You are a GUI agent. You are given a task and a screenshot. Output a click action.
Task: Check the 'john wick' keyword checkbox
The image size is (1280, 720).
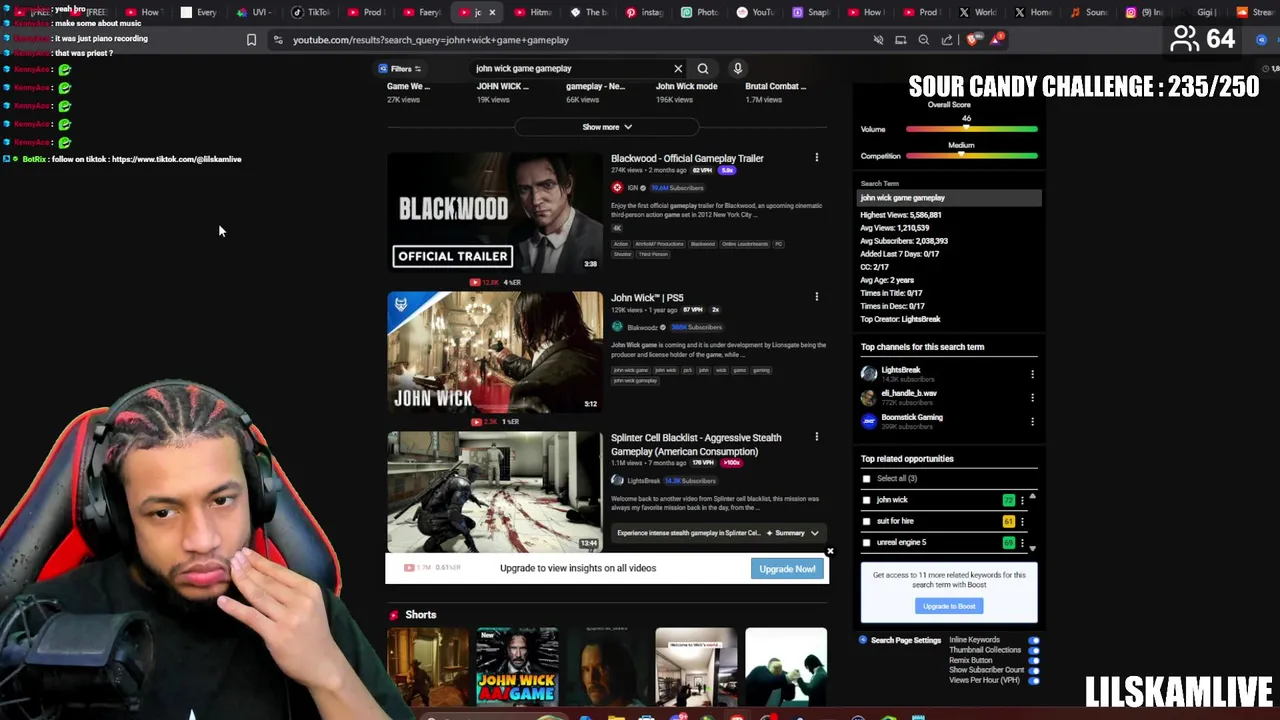coord(866,500)
